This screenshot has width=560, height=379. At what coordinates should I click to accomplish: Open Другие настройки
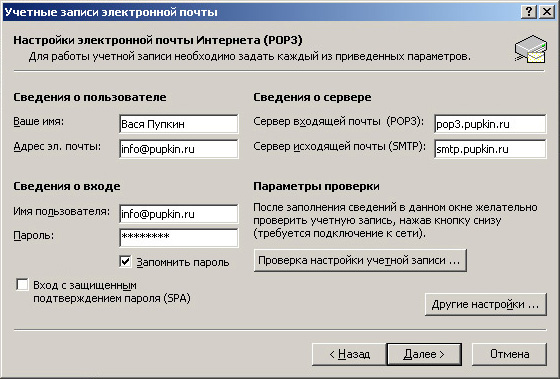(486, 304)
